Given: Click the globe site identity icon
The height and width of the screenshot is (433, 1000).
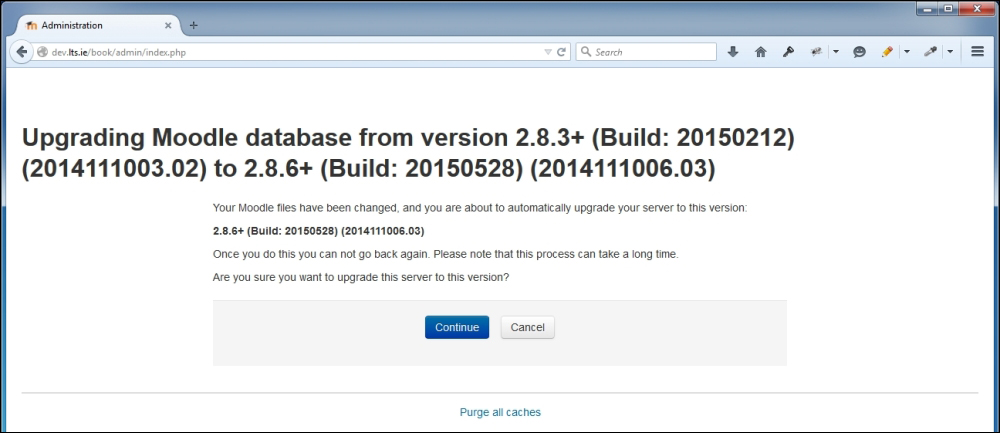Looking at the screenshot, I should coord(42,52).
